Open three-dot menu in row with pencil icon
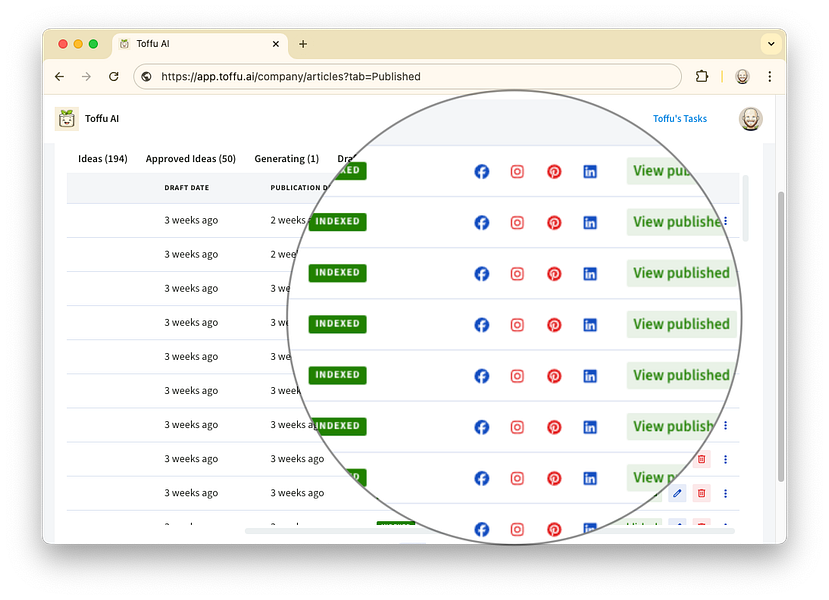Screen dimensions: 829x600 click(x=725, y=493)
